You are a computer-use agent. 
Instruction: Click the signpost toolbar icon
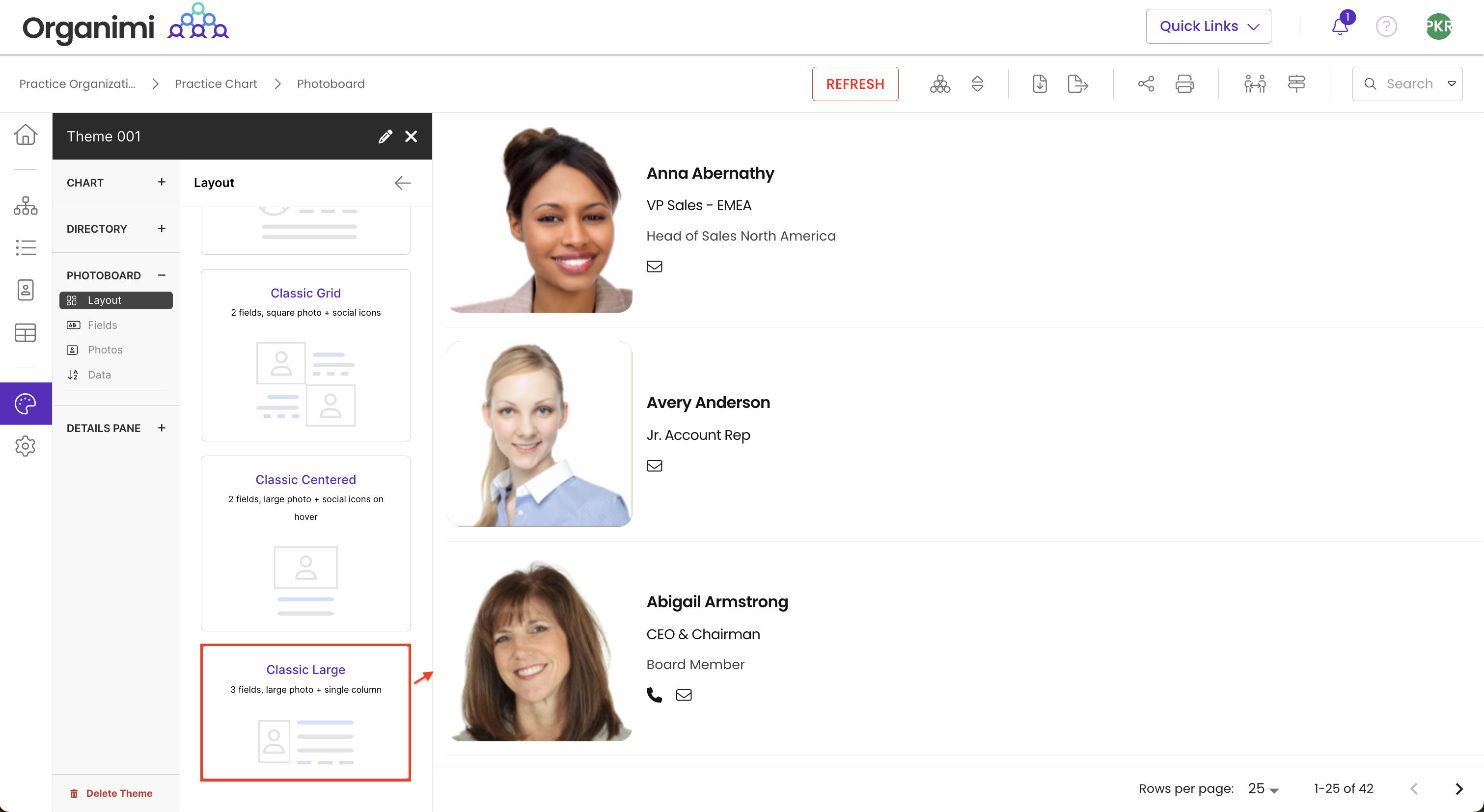pos(1296,84)
